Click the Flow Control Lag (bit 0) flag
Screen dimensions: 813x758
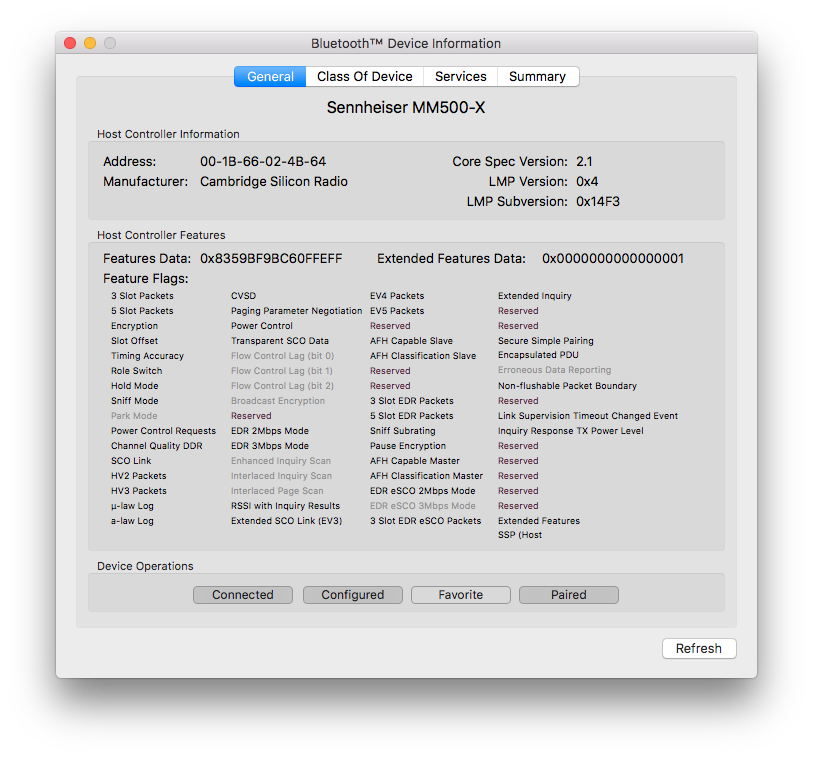(x=282, y=356)
